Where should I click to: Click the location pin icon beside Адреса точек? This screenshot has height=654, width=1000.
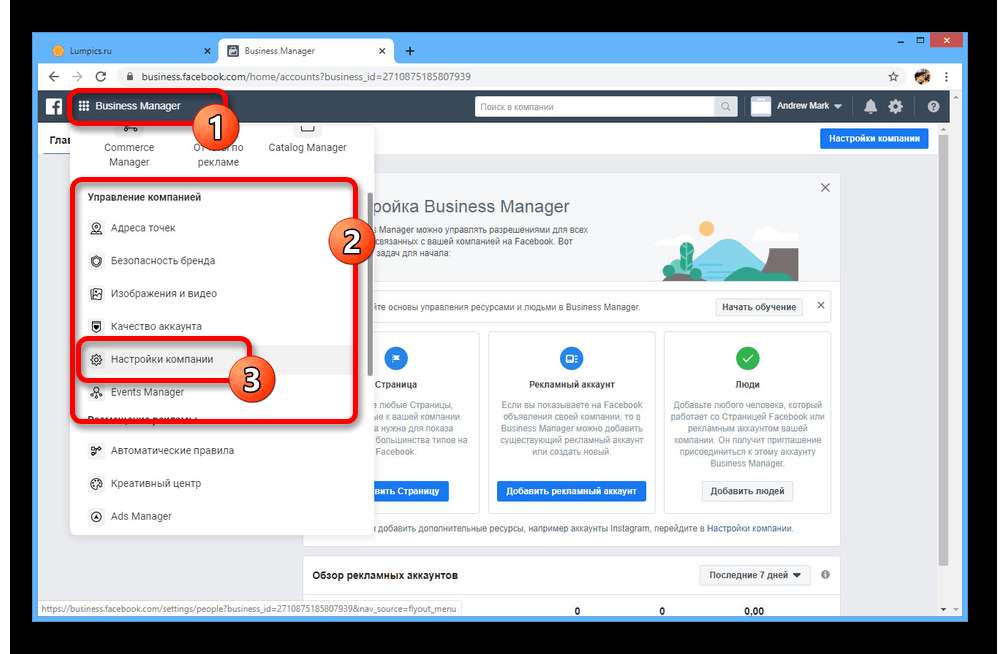96,228
